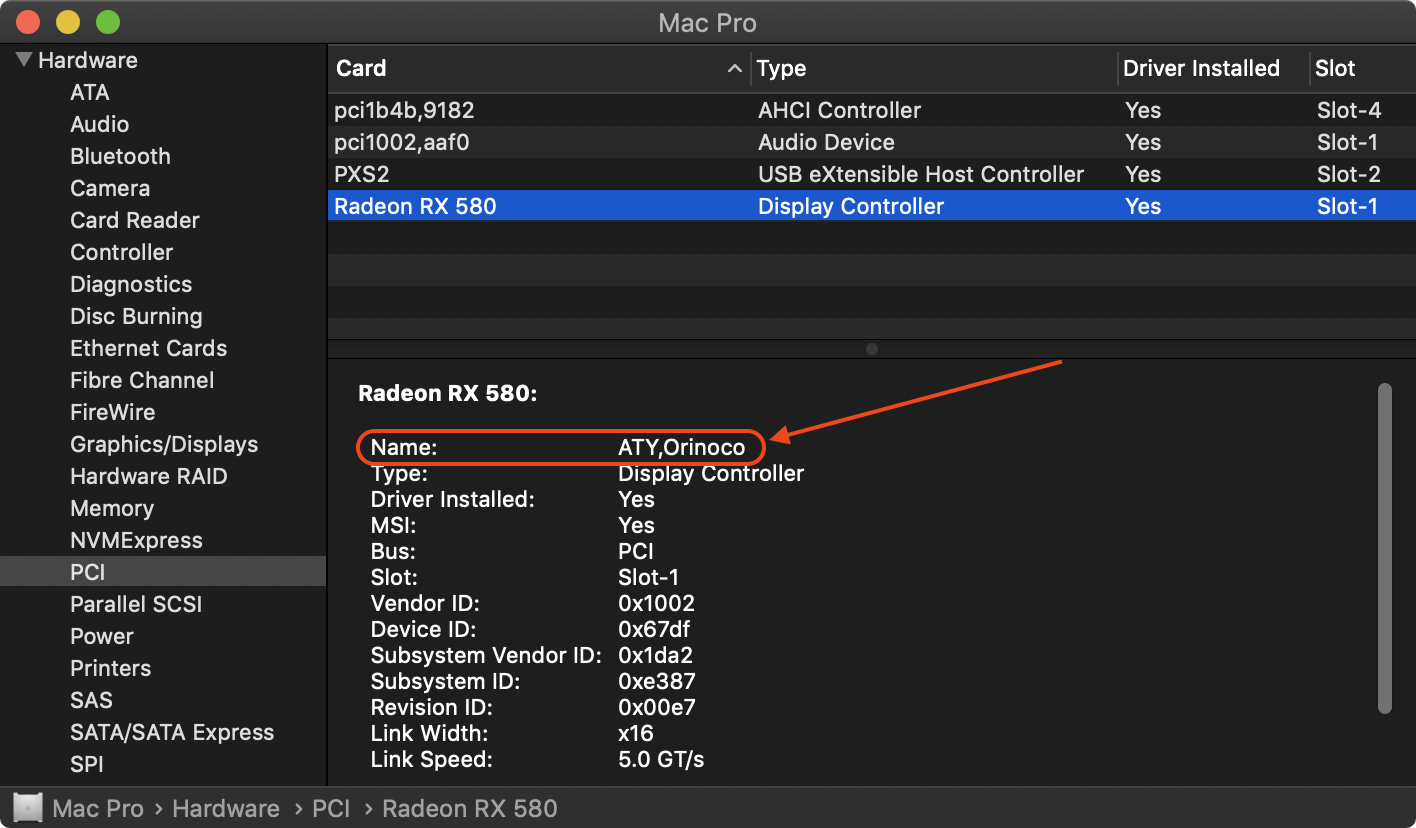Select SPI in the sidebar
The image size is (1416, 828).
tap(87, 764)
